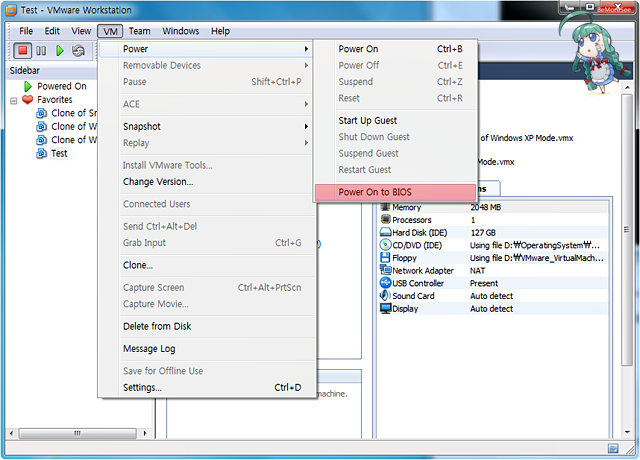Click the USB Controller device icon
Screen dimensions: 640x460
click(385, 283)
